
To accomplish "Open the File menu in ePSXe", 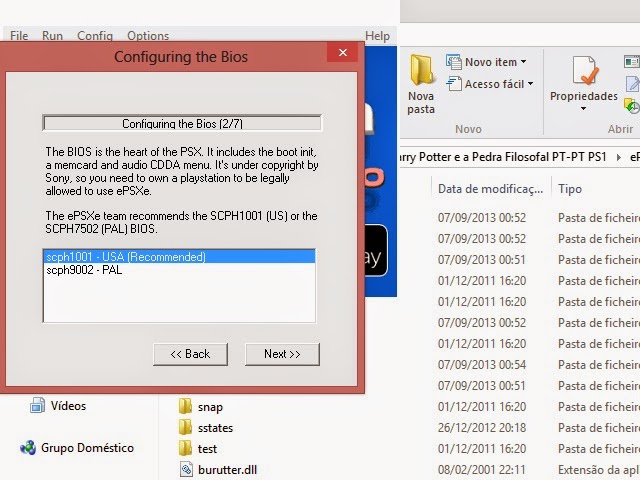I will click(19, 36).
